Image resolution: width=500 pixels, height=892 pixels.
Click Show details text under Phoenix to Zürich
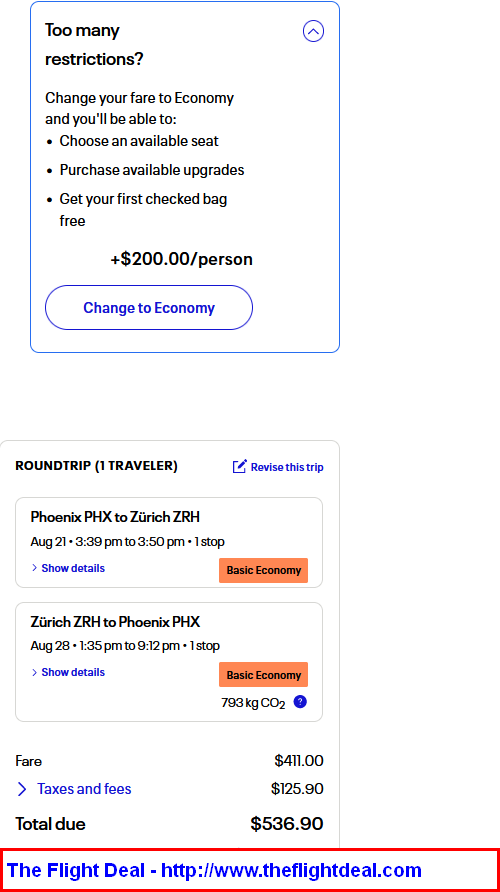click(73, 568)
